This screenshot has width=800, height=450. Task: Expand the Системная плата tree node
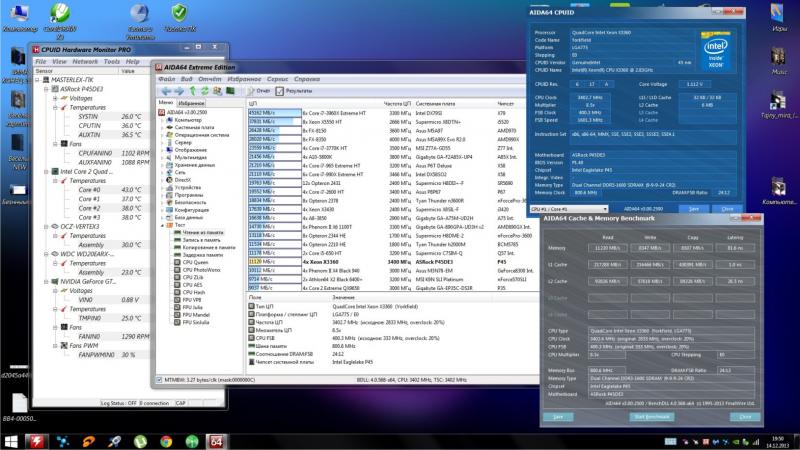(x=163, y=128)
